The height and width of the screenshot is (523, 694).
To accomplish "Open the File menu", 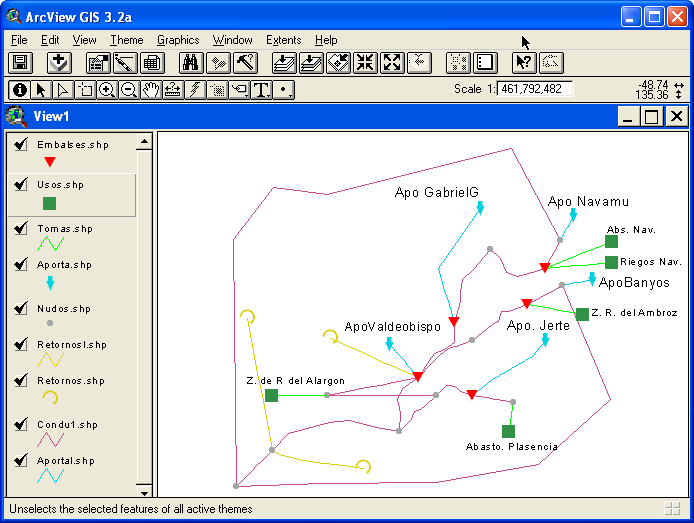I will click(19, 40).
